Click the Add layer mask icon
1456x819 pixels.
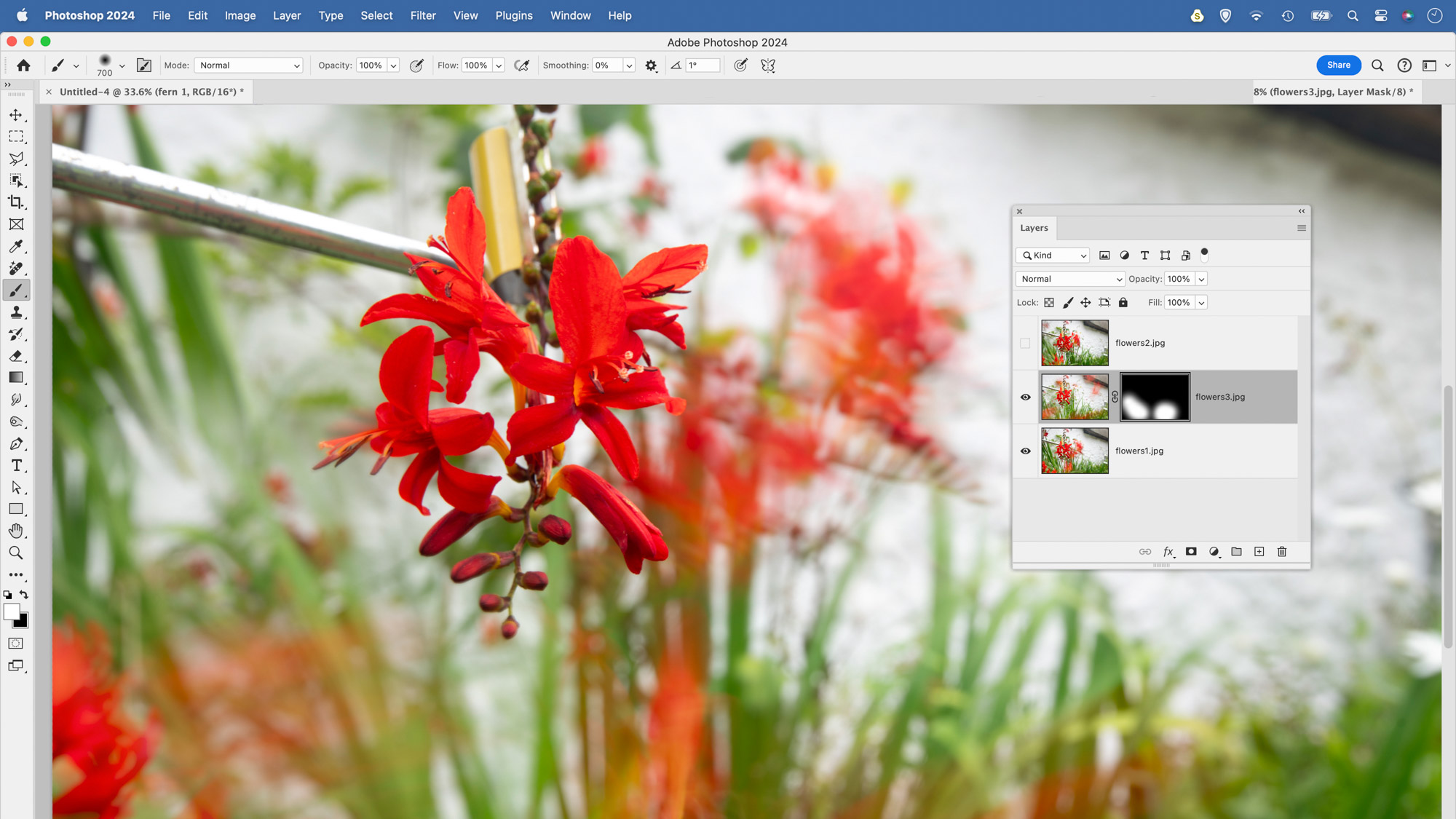click(x=1191, y=552)
